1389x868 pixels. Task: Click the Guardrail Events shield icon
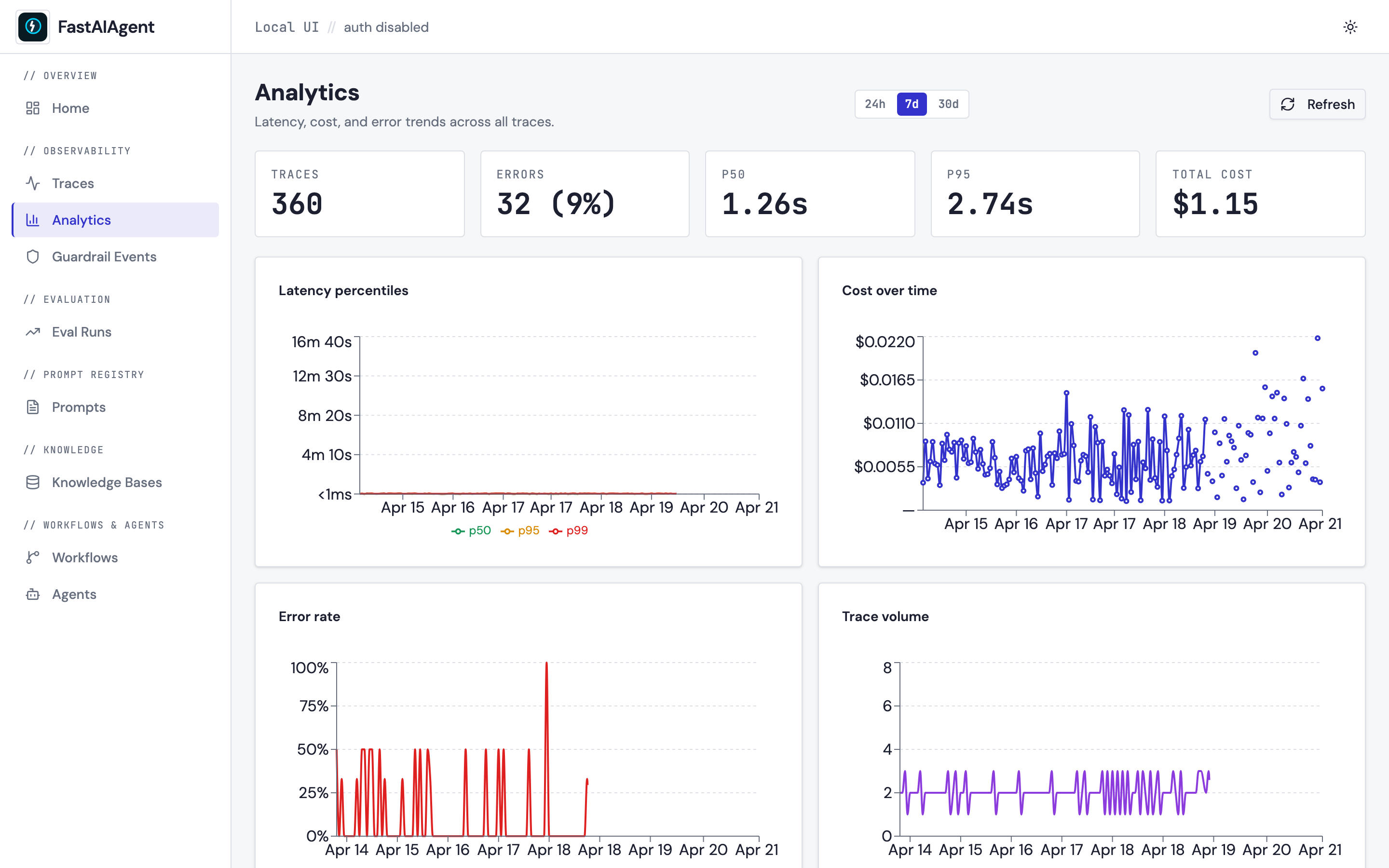click(33, 257)
